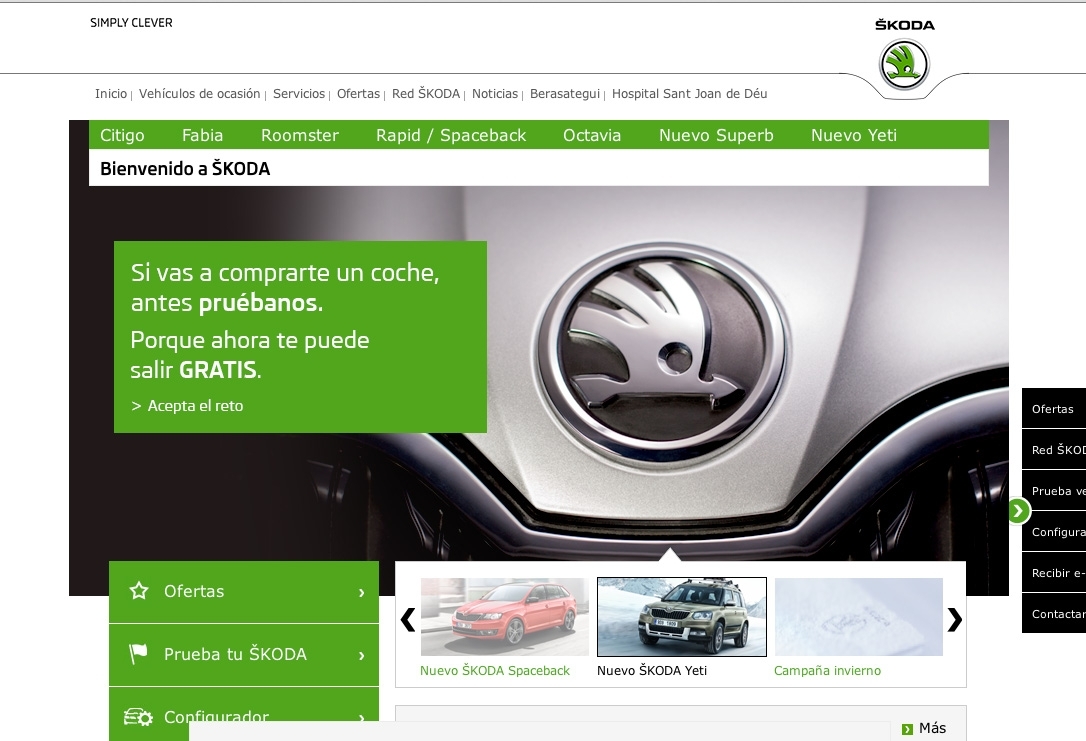Open the Prueba tu ŠKODA tile
The image size is (1086, 741).
coord(244,654)
